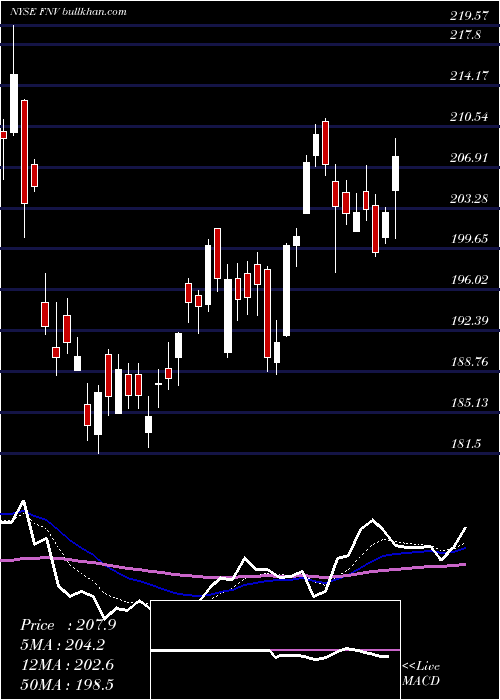
Task: Select the 196.02 price level label
Action: coord(468,280)
